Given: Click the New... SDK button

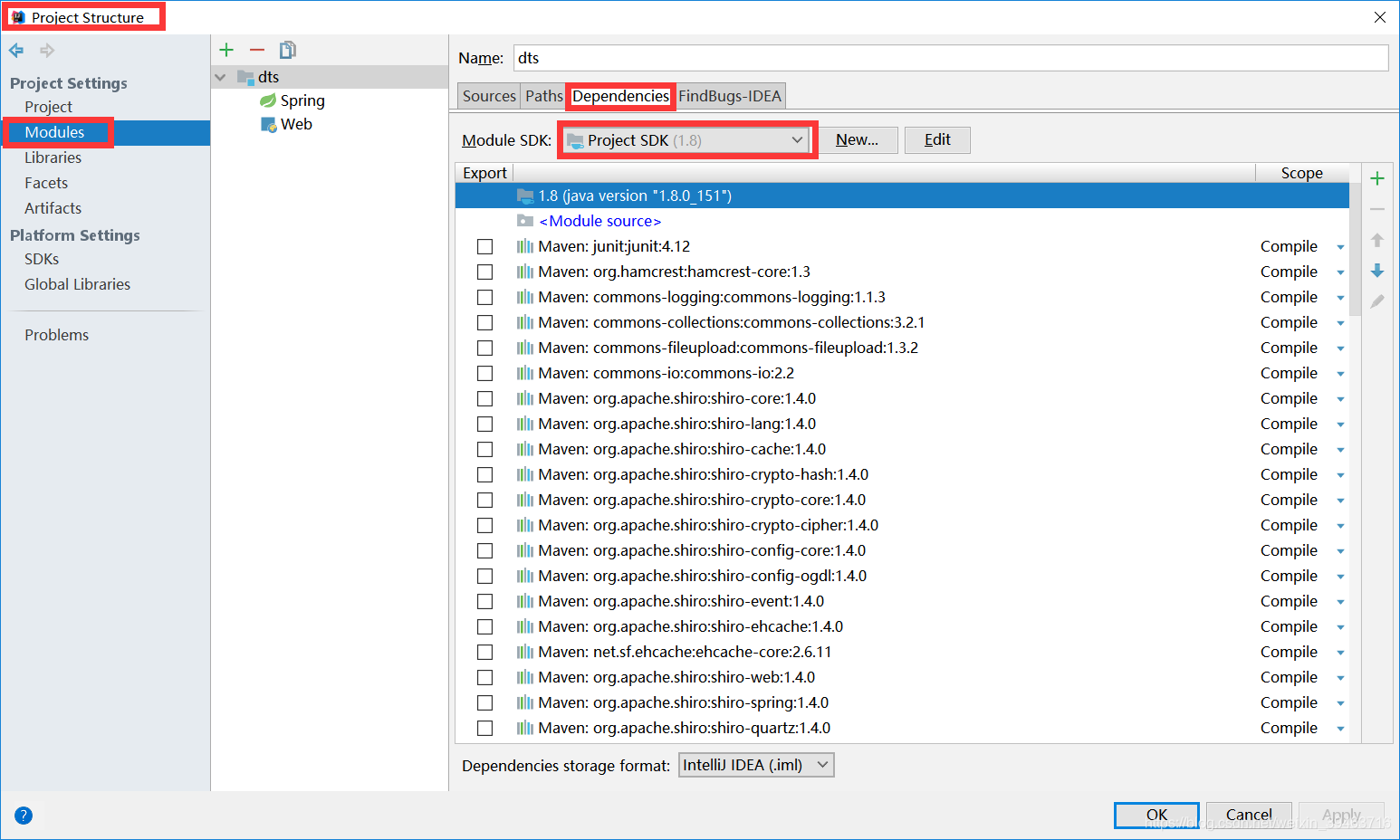Looking at the screenshot, I should pyautogui.click(x=857, y=139).
